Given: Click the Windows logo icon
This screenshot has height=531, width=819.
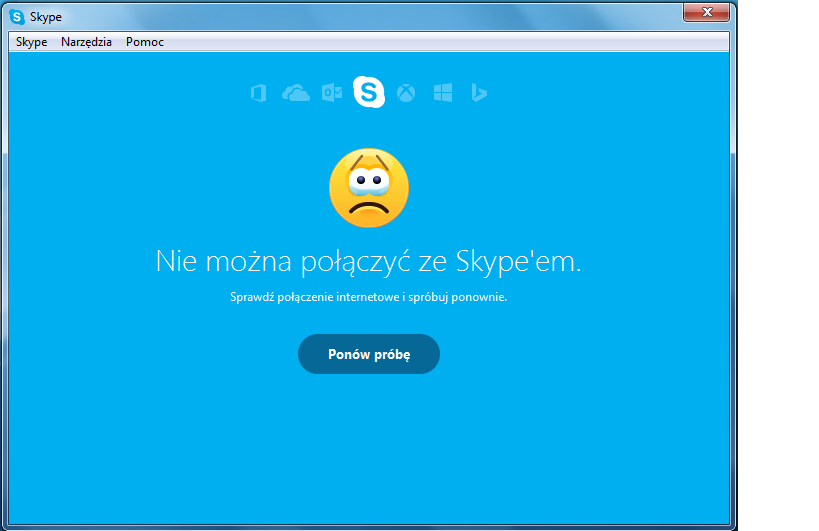Looking at the screenshot, I should coord(443,93).
